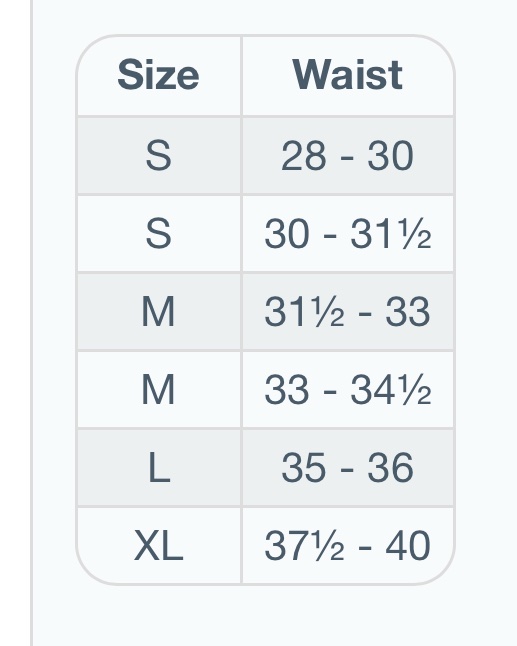Select the XL size cell

pyautogui.click(x=159, y=545)
